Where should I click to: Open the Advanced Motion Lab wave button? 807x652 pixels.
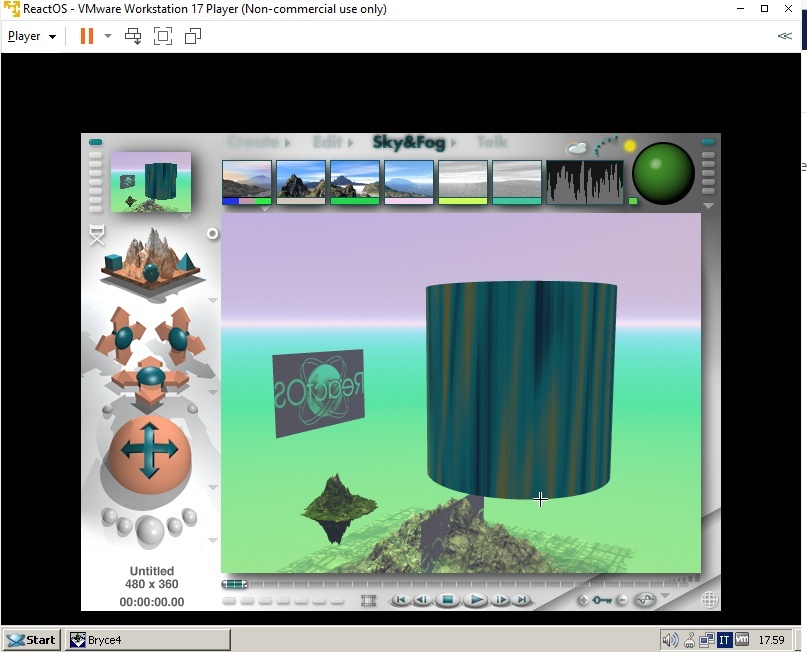pyautogui.click(x=645, y=600)
